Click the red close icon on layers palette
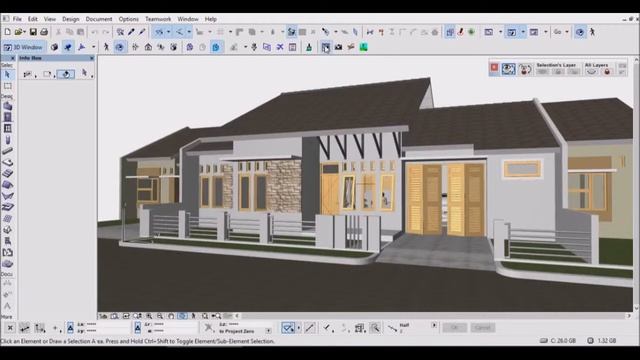The height and width of the screenshot is (360, 640). click(494, 68)
